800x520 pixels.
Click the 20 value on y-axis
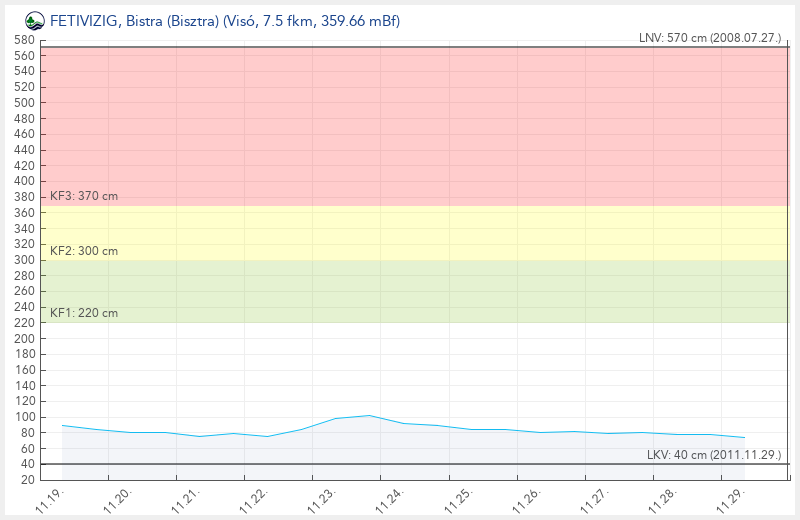(28, 480)
